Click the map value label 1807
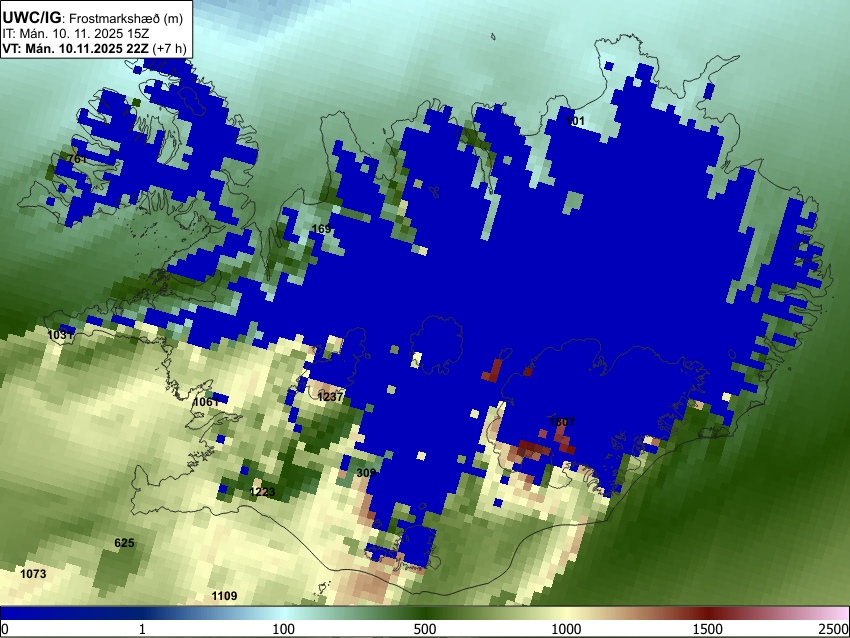 (562, 421)
